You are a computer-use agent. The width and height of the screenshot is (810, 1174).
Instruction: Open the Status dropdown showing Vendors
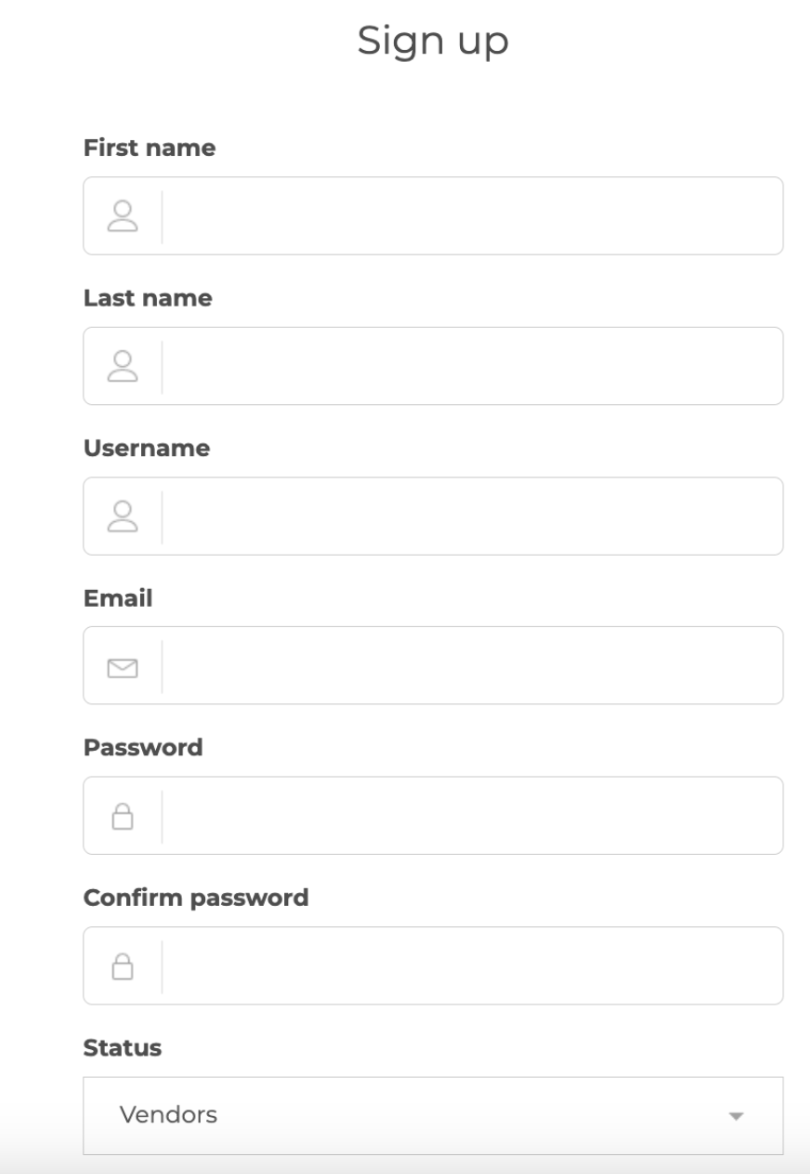coord(433,1116)
